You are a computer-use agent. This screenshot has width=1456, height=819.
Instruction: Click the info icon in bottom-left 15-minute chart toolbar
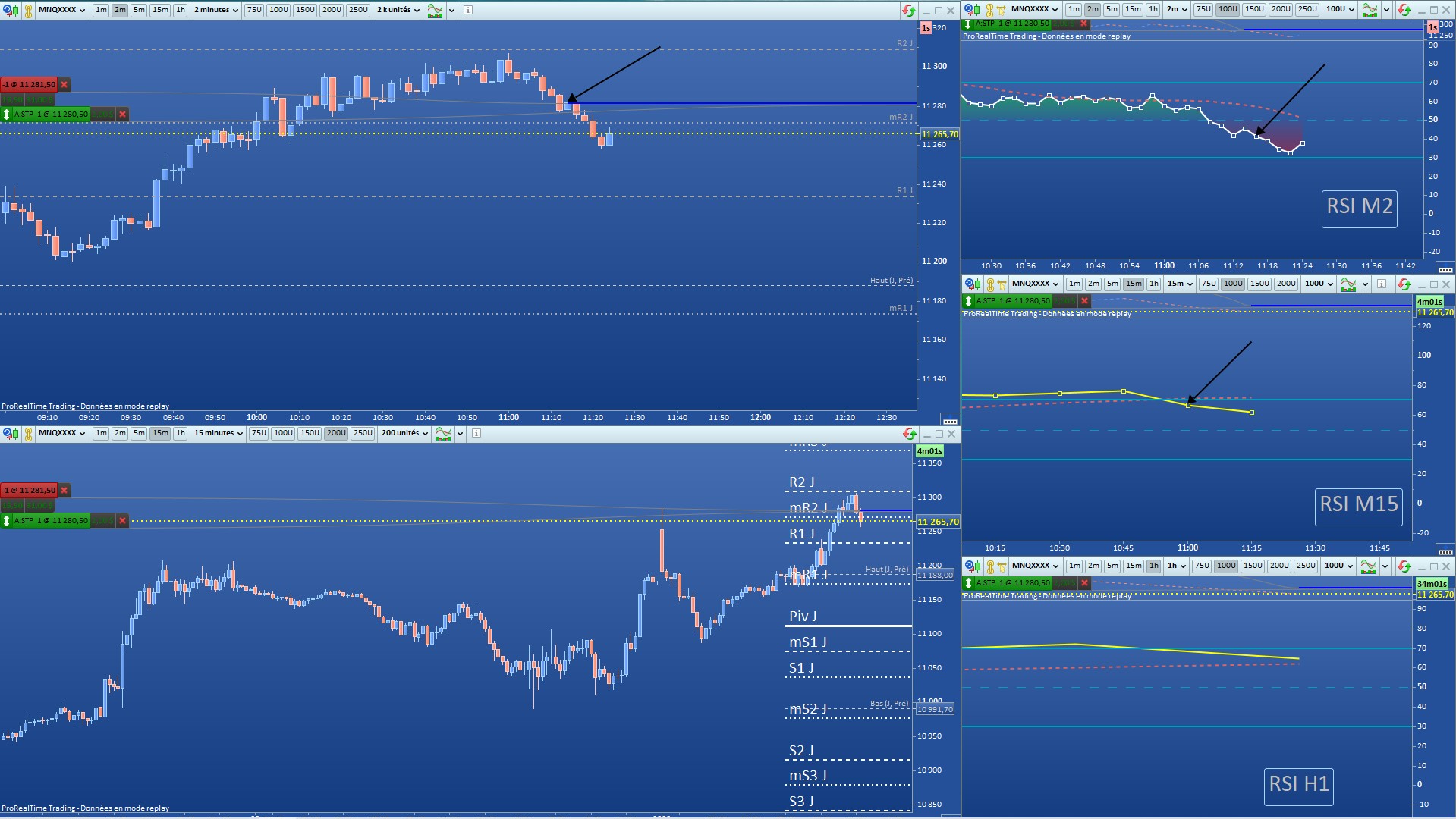(x=476, y=434)
